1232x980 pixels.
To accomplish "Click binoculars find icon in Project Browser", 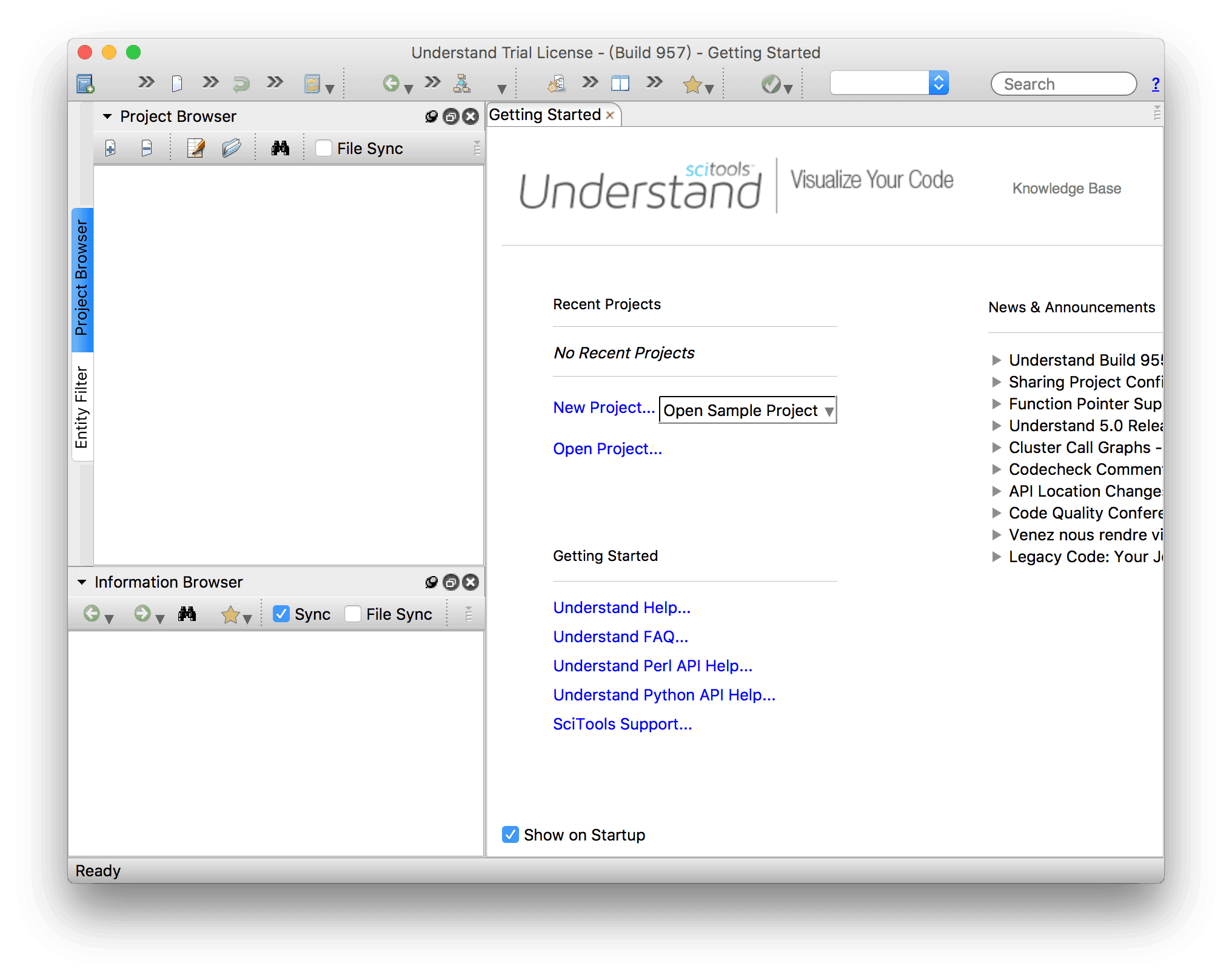I will click(280, 148).
